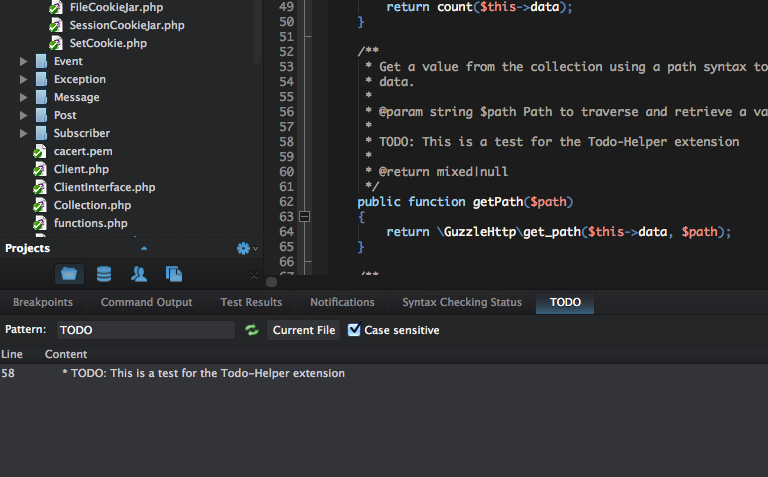The width and height of the screenshot is (768, 477).
Task: Expand the Event folder
Action: pos(24,61)
